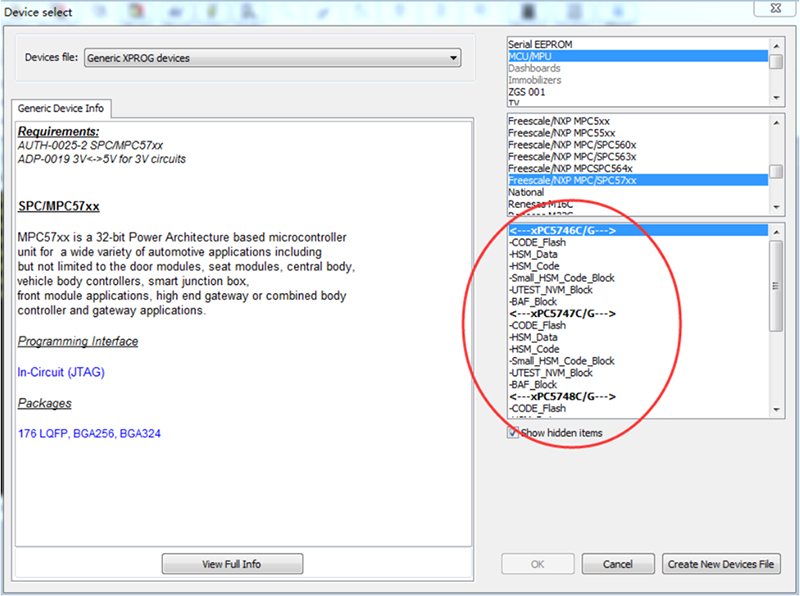Screen dimensions: 800x596
Task: Select Serial EEPROM category
Action: (x=543, y=45)
